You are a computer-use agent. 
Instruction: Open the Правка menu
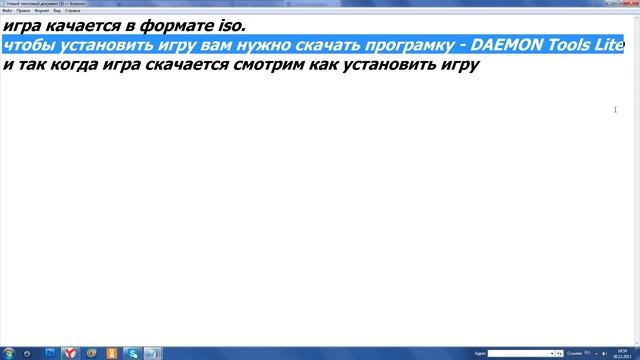(23, 11)
